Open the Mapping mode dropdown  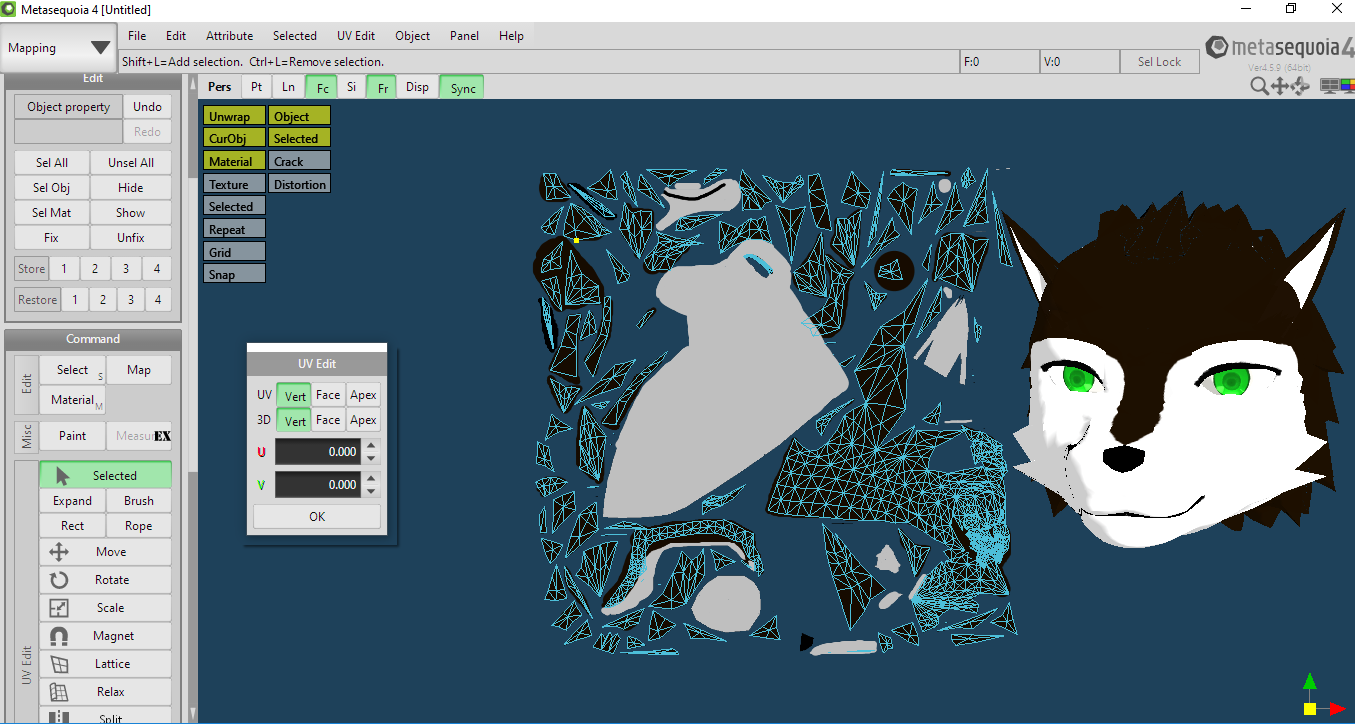59,48
